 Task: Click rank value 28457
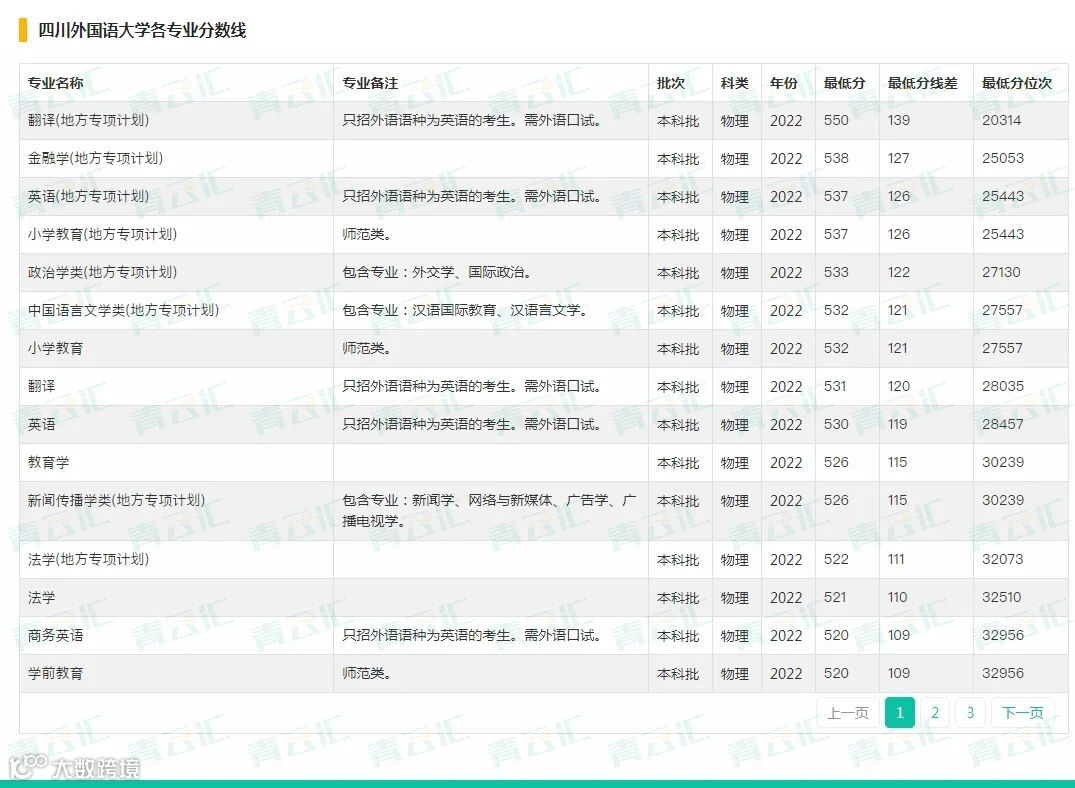pyautogui.click(x=1003, y=425)
